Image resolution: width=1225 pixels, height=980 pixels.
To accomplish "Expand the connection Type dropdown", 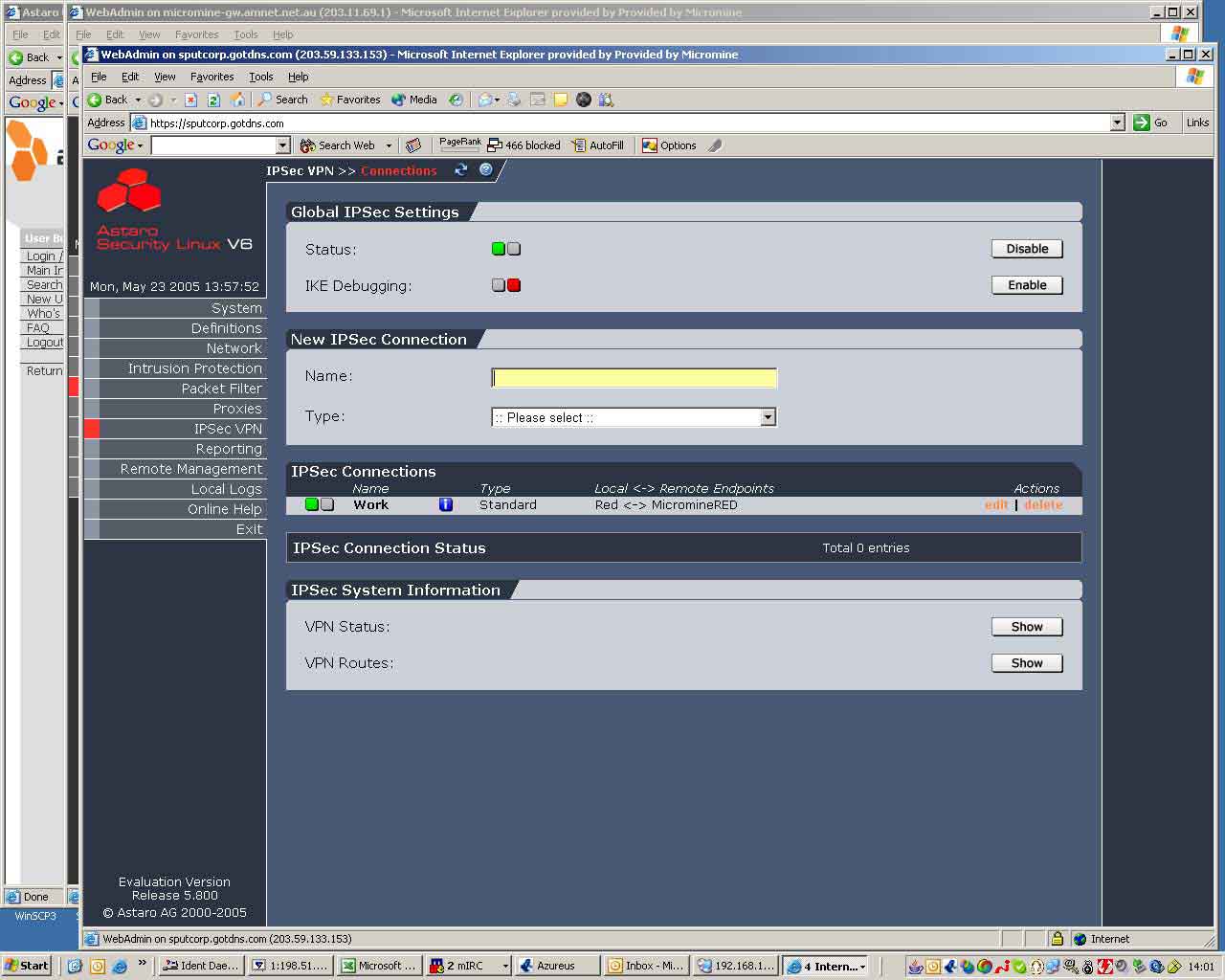I will [x=768, y=417].
